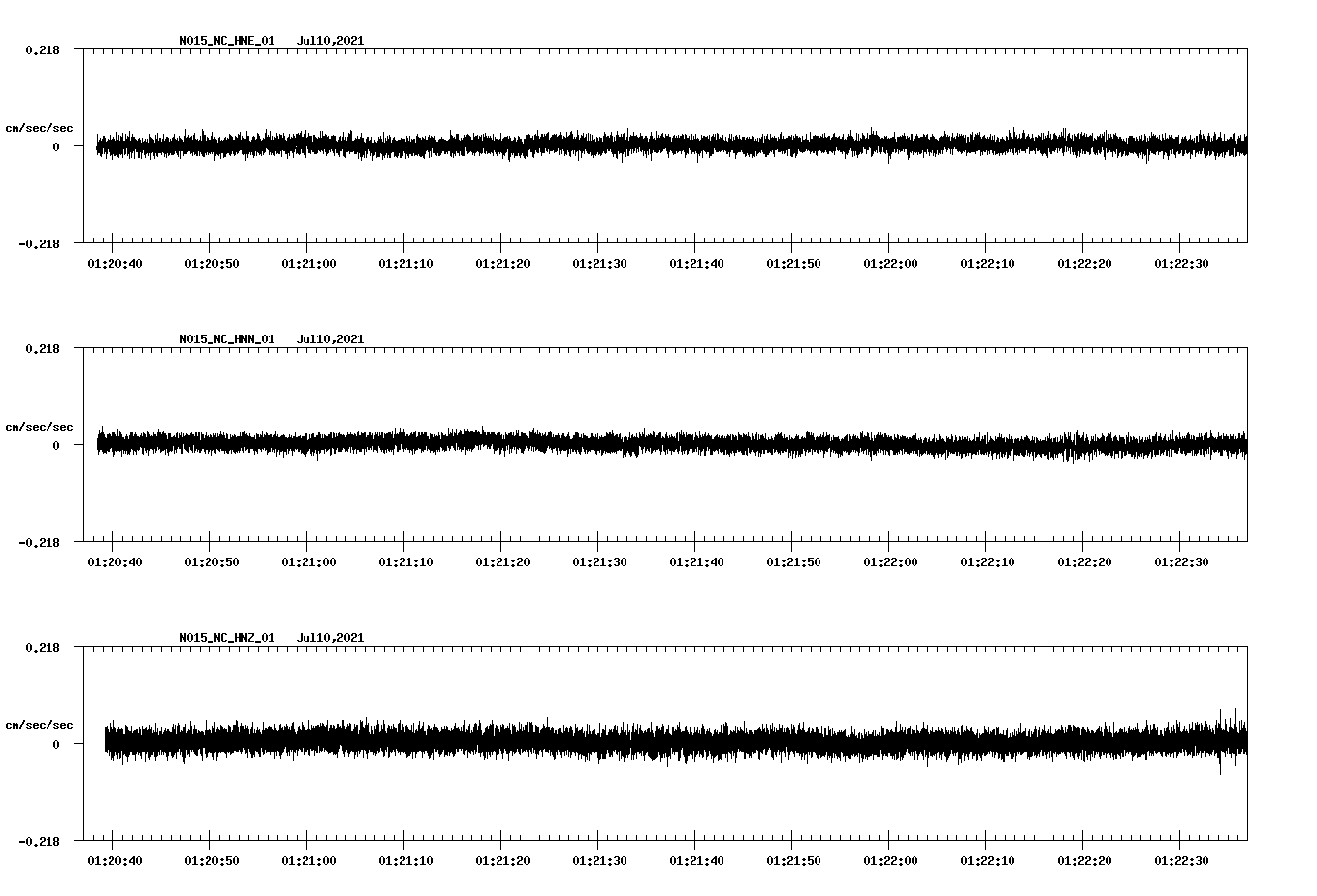Click 0.218 upper limit on HNE axis

[43, 49]
